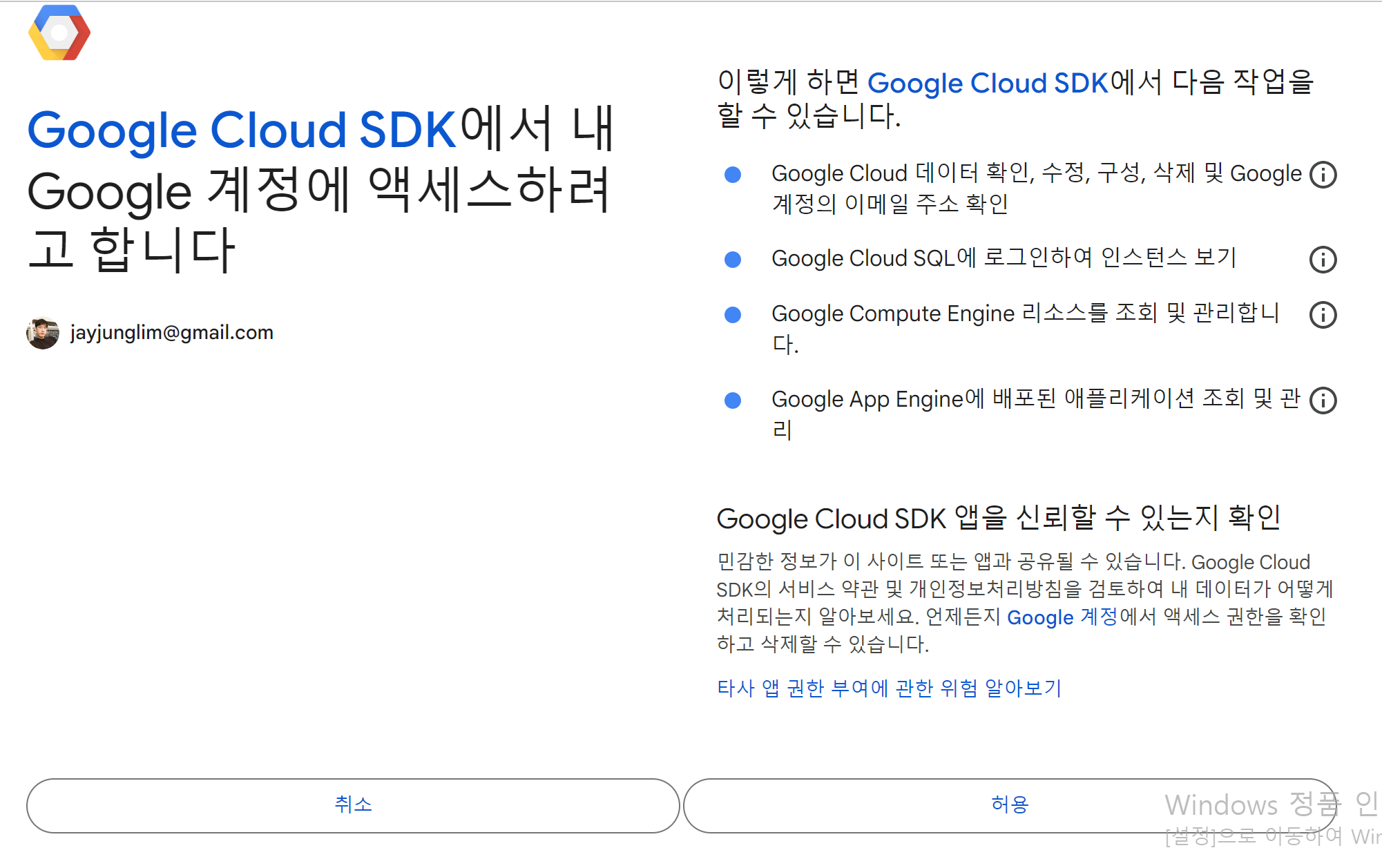Open info icon for Compute Engine 리소스 permission
The height and width of the screenshot is (868, 1382).
point(1323,315)
